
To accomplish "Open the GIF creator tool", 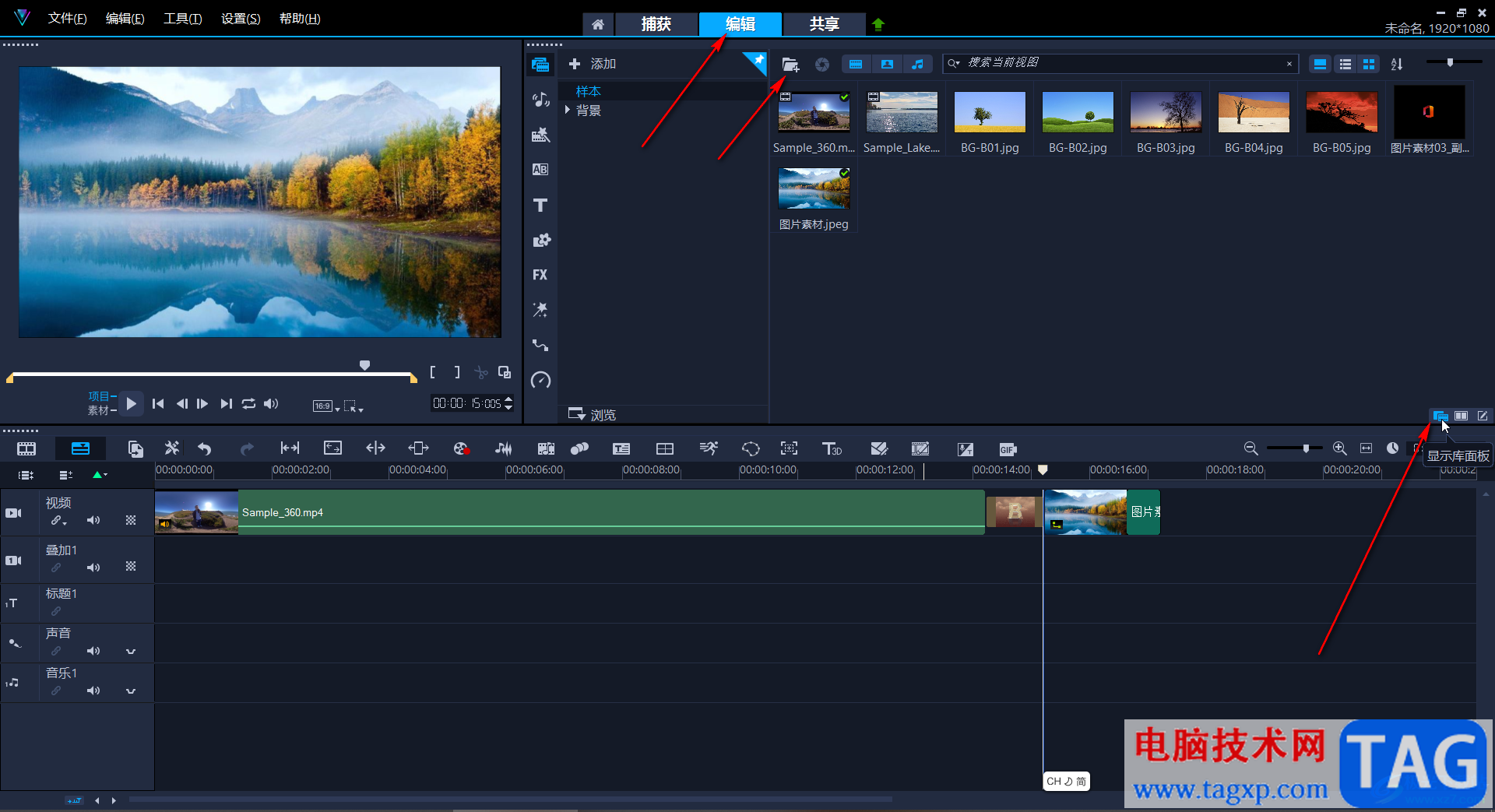I will 1008,449.
